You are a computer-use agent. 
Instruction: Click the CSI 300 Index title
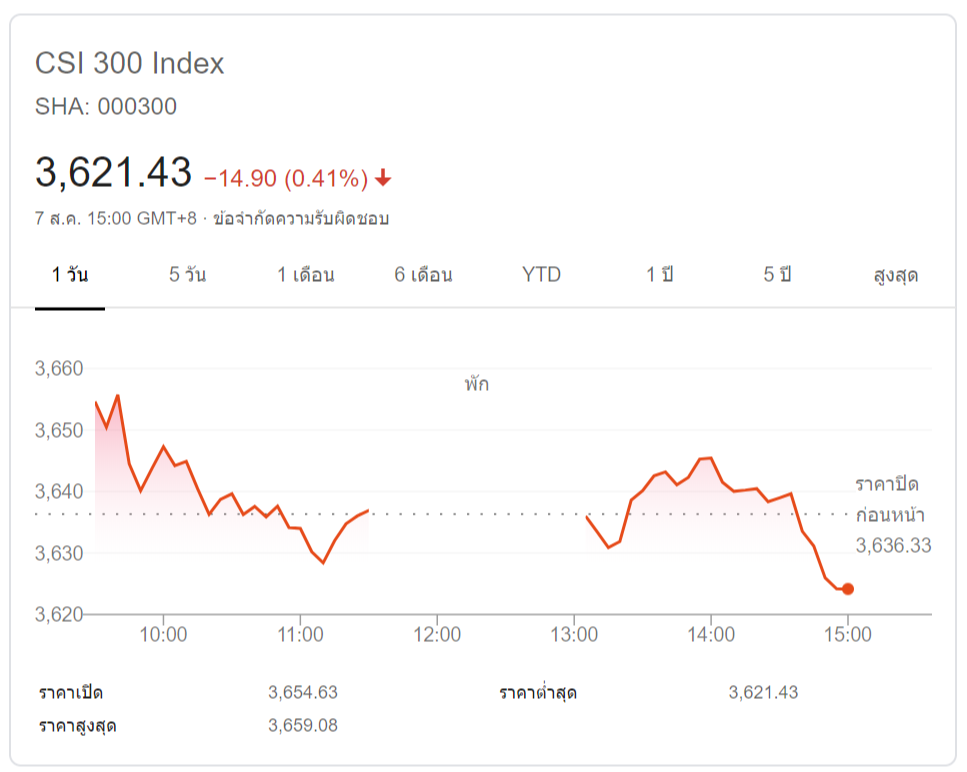130,64
